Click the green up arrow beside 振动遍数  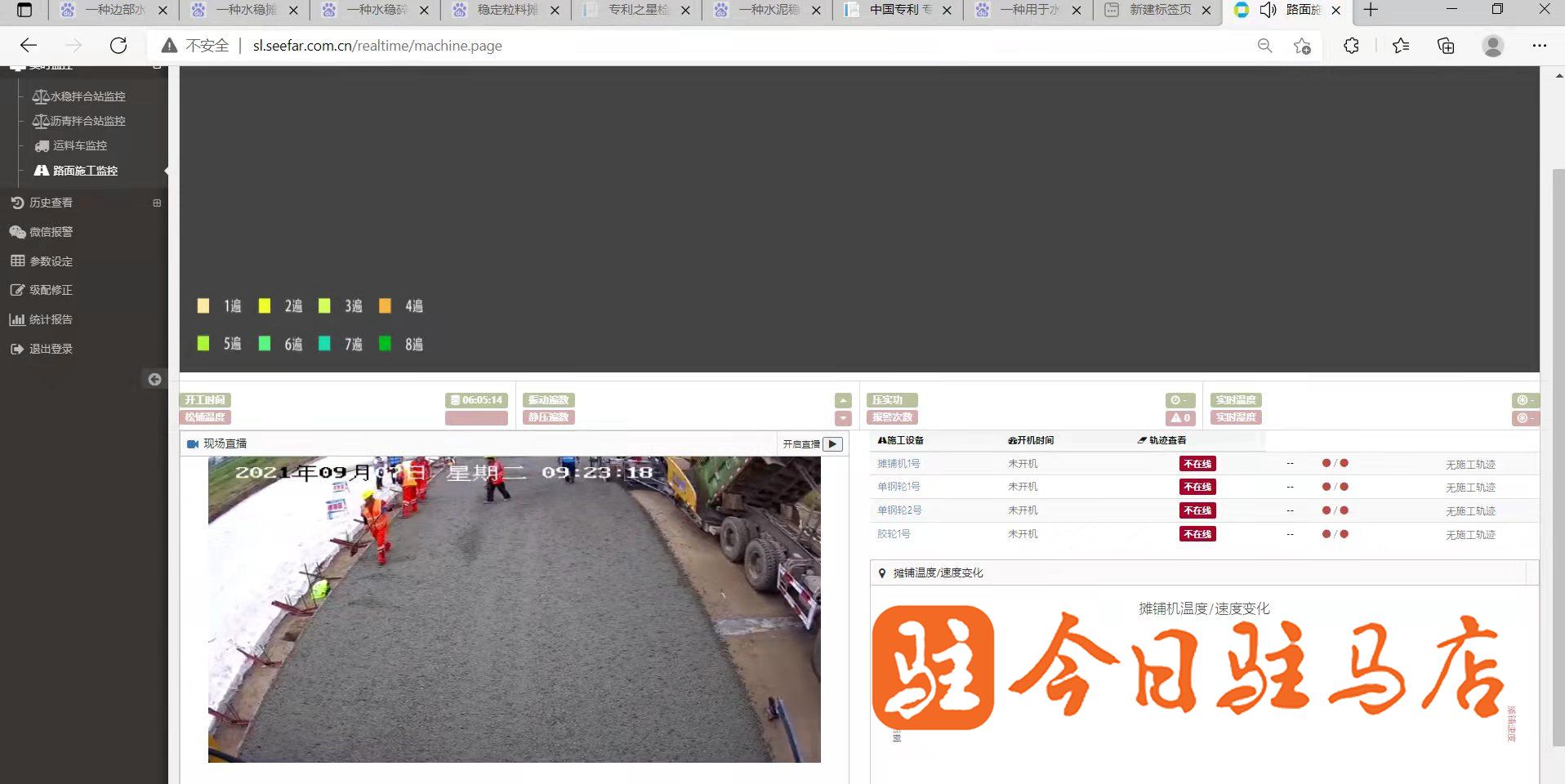(843, 400)
